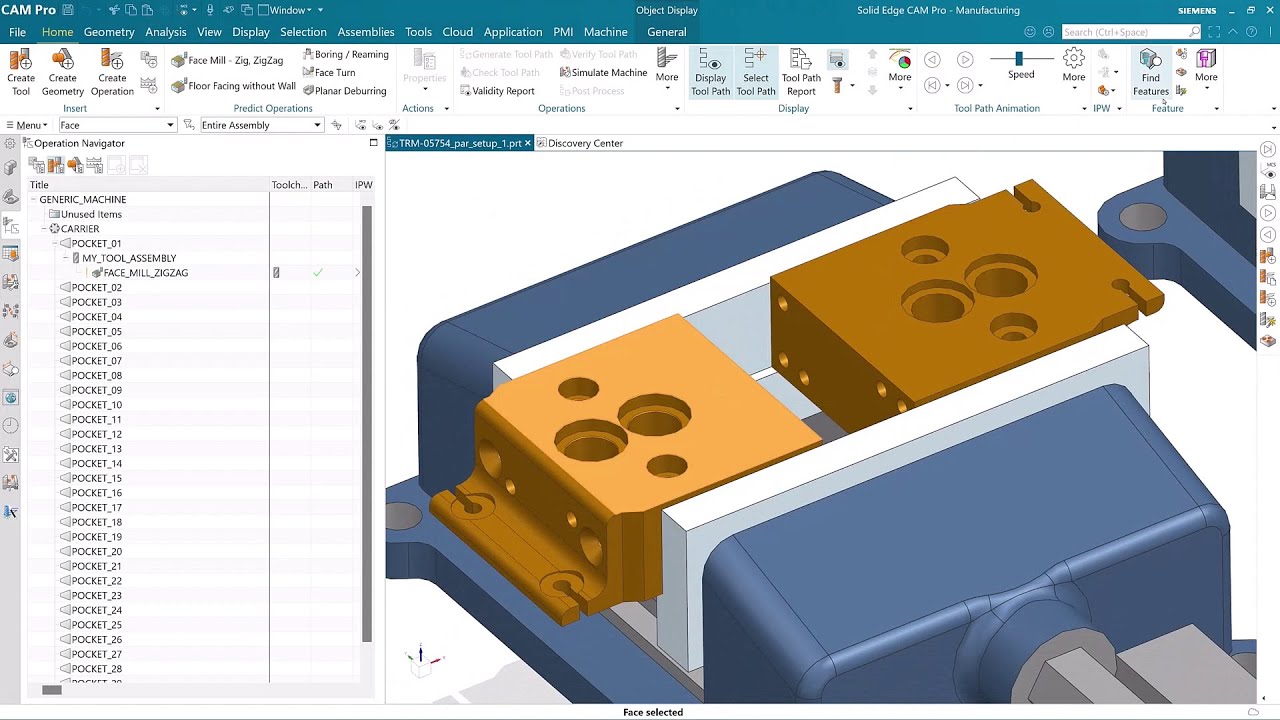Open the Home ribbon tab
This screenshot has width=1280, height=720.
tap(57, 32)
